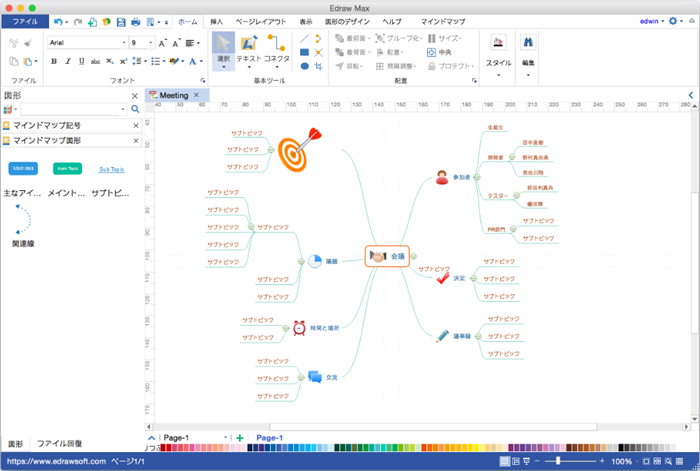Viewport: 700px width, 471px height.
Task: Collapse the 議事録 branch toggle
Action: (x=478, y=337)
